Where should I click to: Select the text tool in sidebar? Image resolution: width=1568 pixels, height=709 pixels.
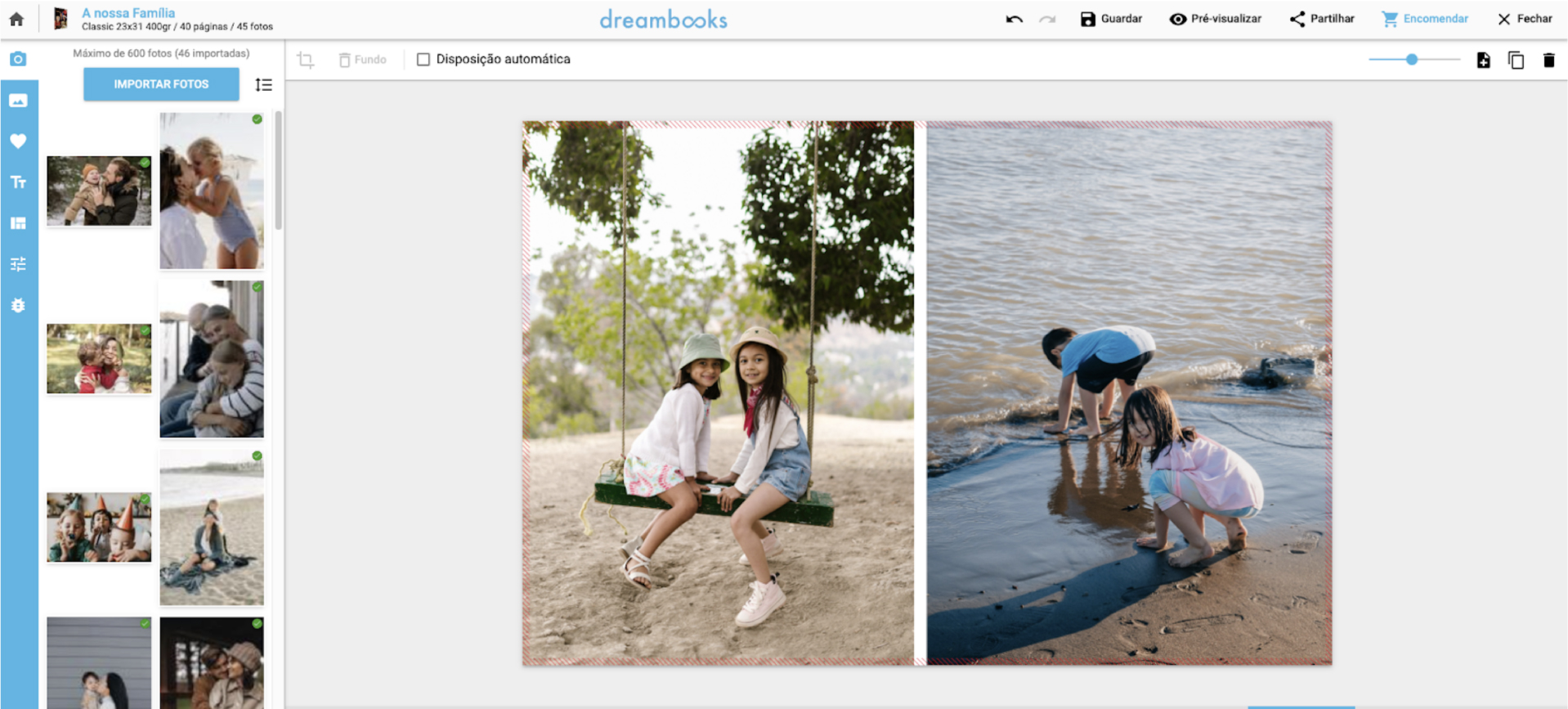tap(18, 182)
